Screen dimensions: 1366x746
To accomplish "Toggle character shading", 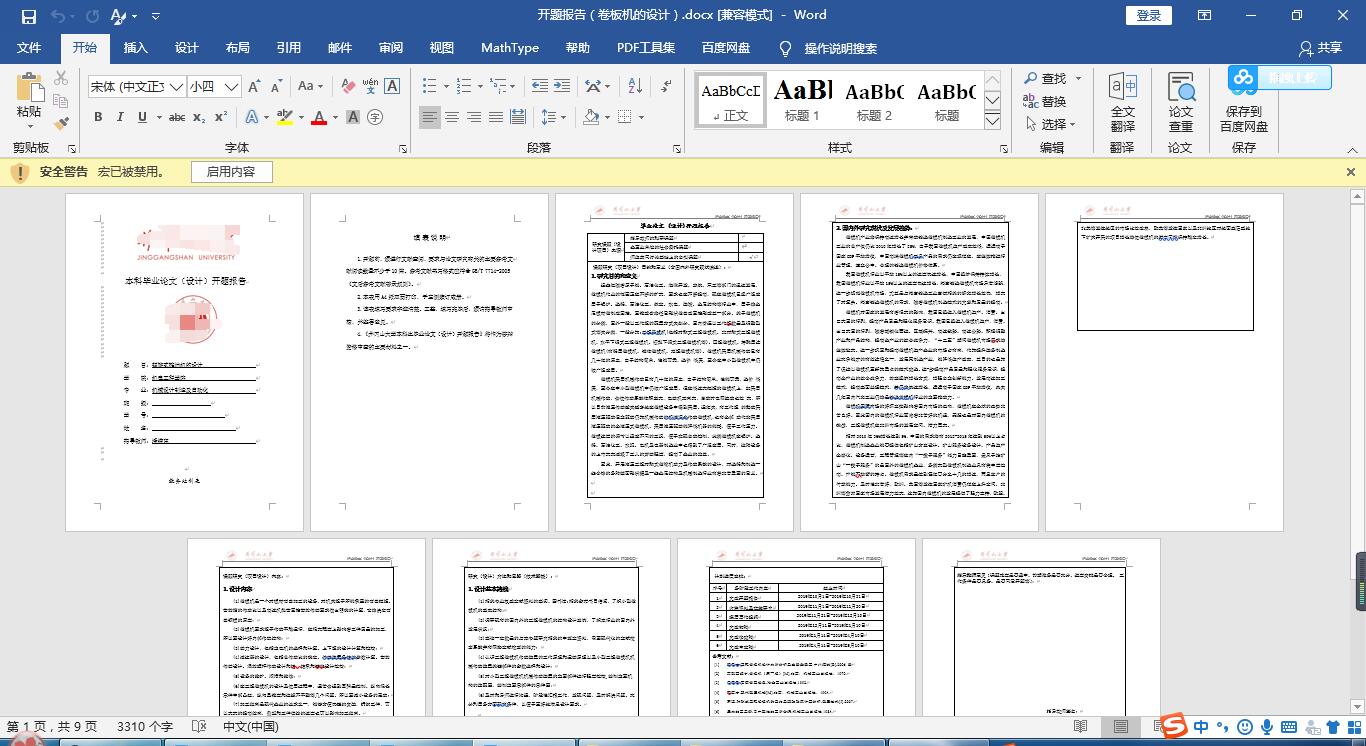I will tap(352, 117).
